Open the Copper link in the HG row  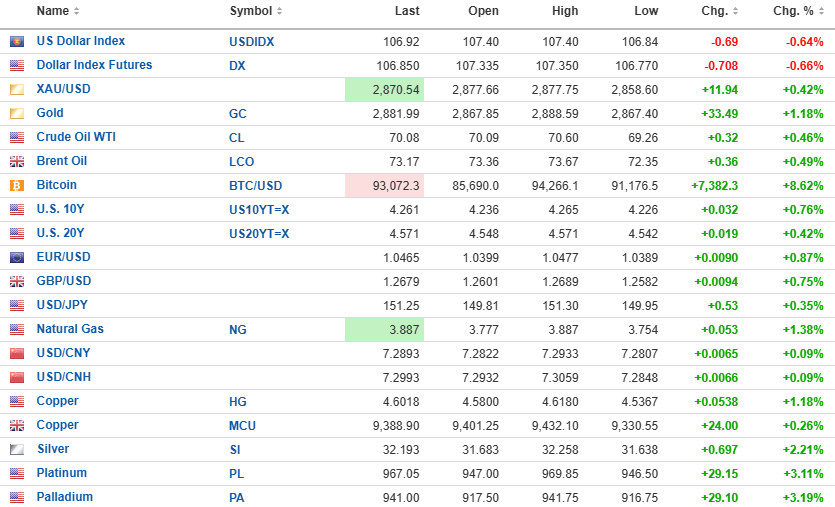point(58,400)
